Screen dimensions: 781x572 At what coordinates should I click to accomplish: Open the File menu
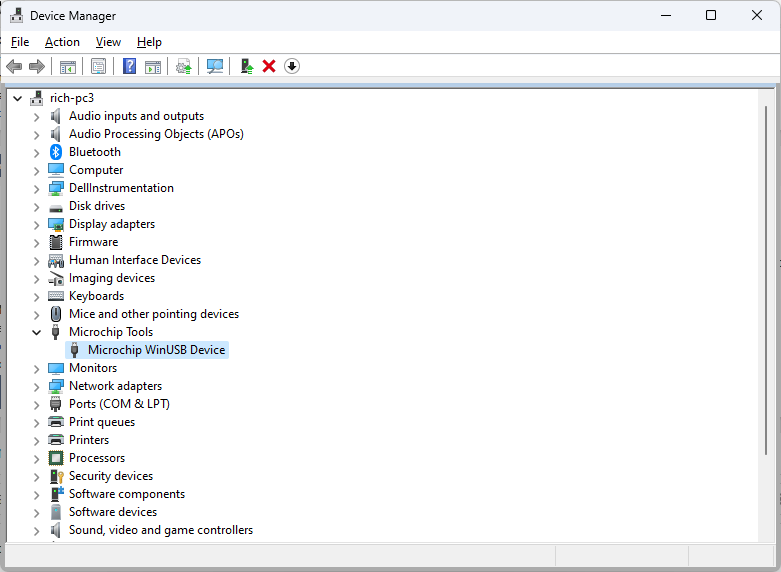coord(20,42)
